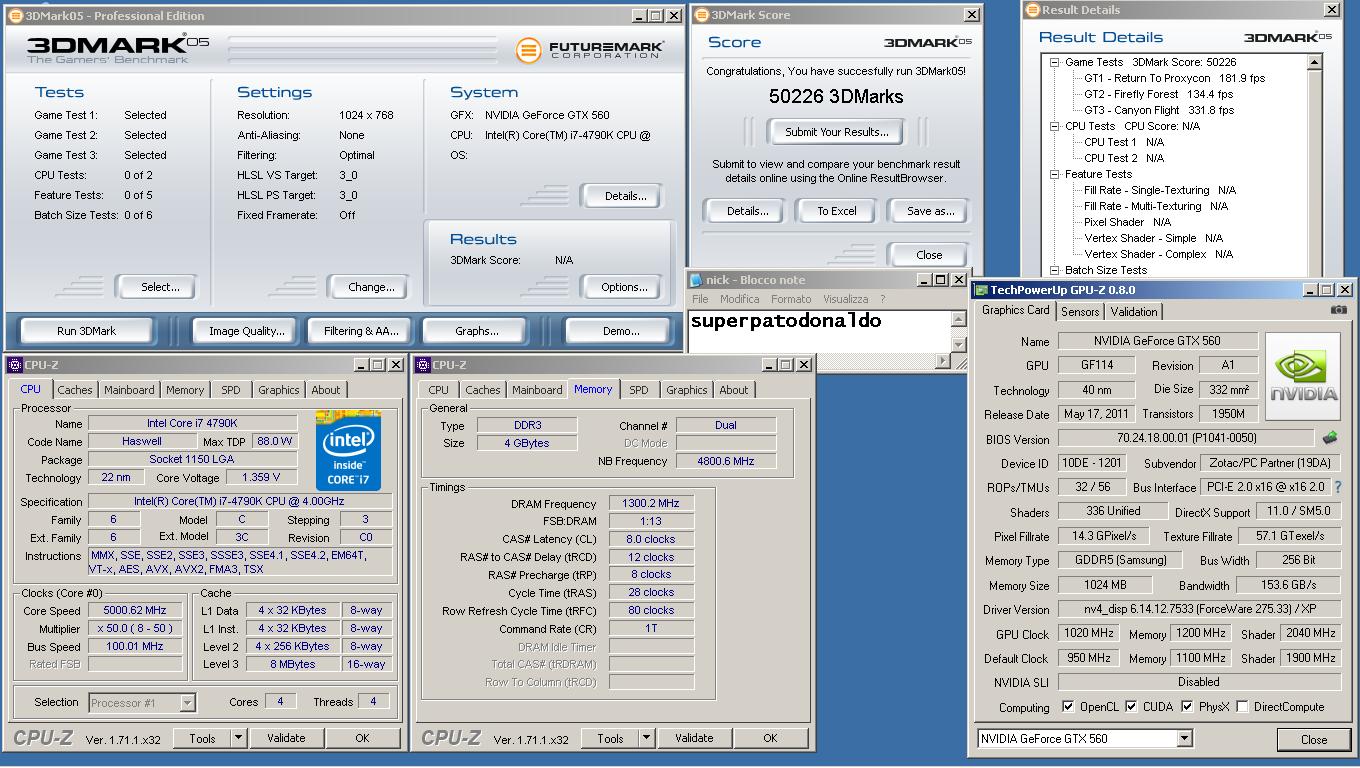This screenshot has width=1360, height=768.
Task: Click OK in the Memory CPU-Z window
Action: 770,738
